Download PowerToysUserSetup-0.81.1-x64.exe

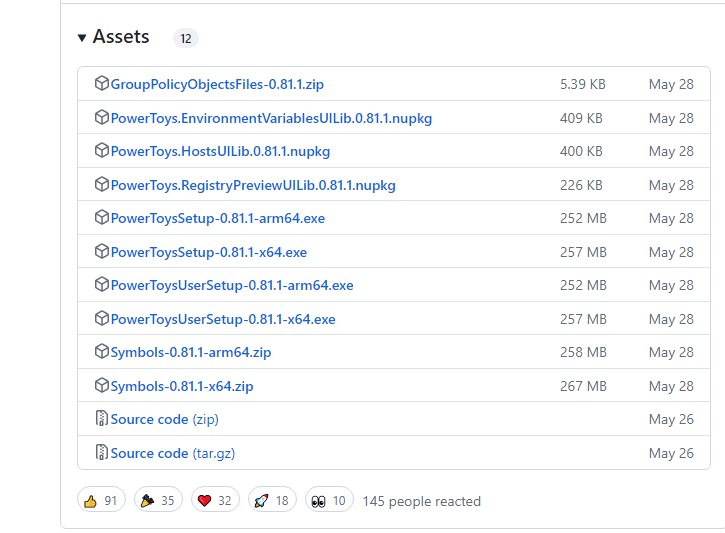[223, 319]
